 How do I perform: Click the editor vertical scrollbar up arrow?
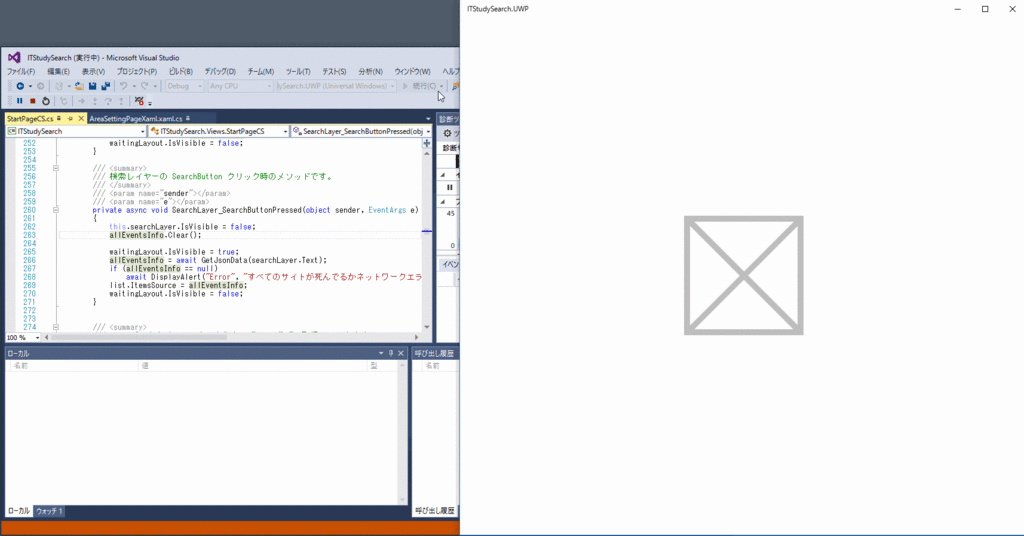click(x=427, y=153)
